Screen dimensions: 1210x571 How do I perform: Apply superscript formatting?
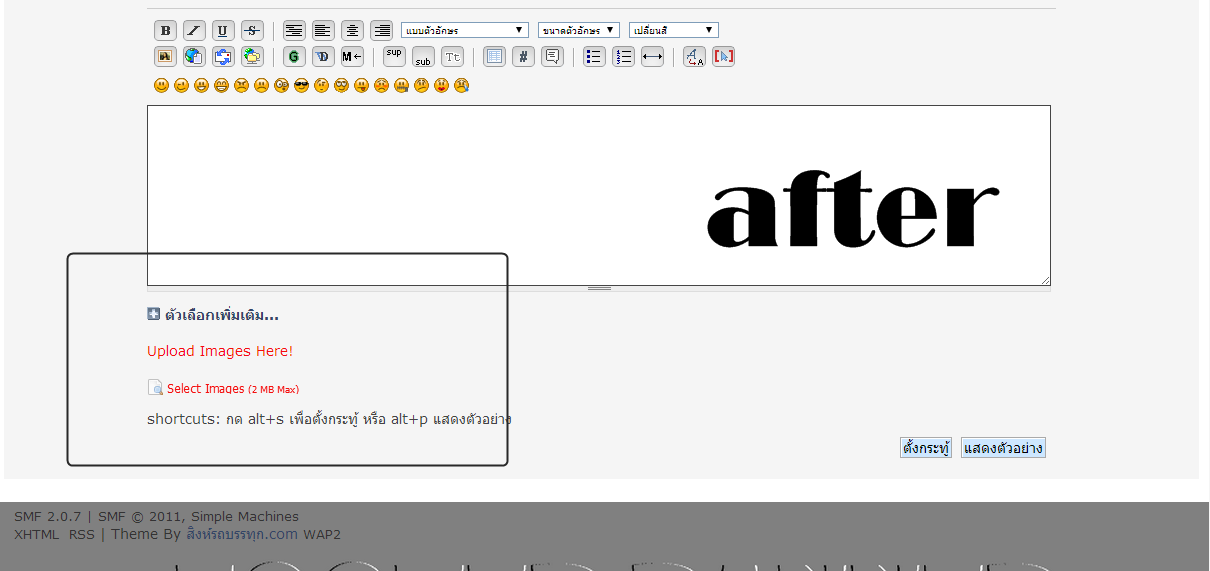click(x=394, y=56)
